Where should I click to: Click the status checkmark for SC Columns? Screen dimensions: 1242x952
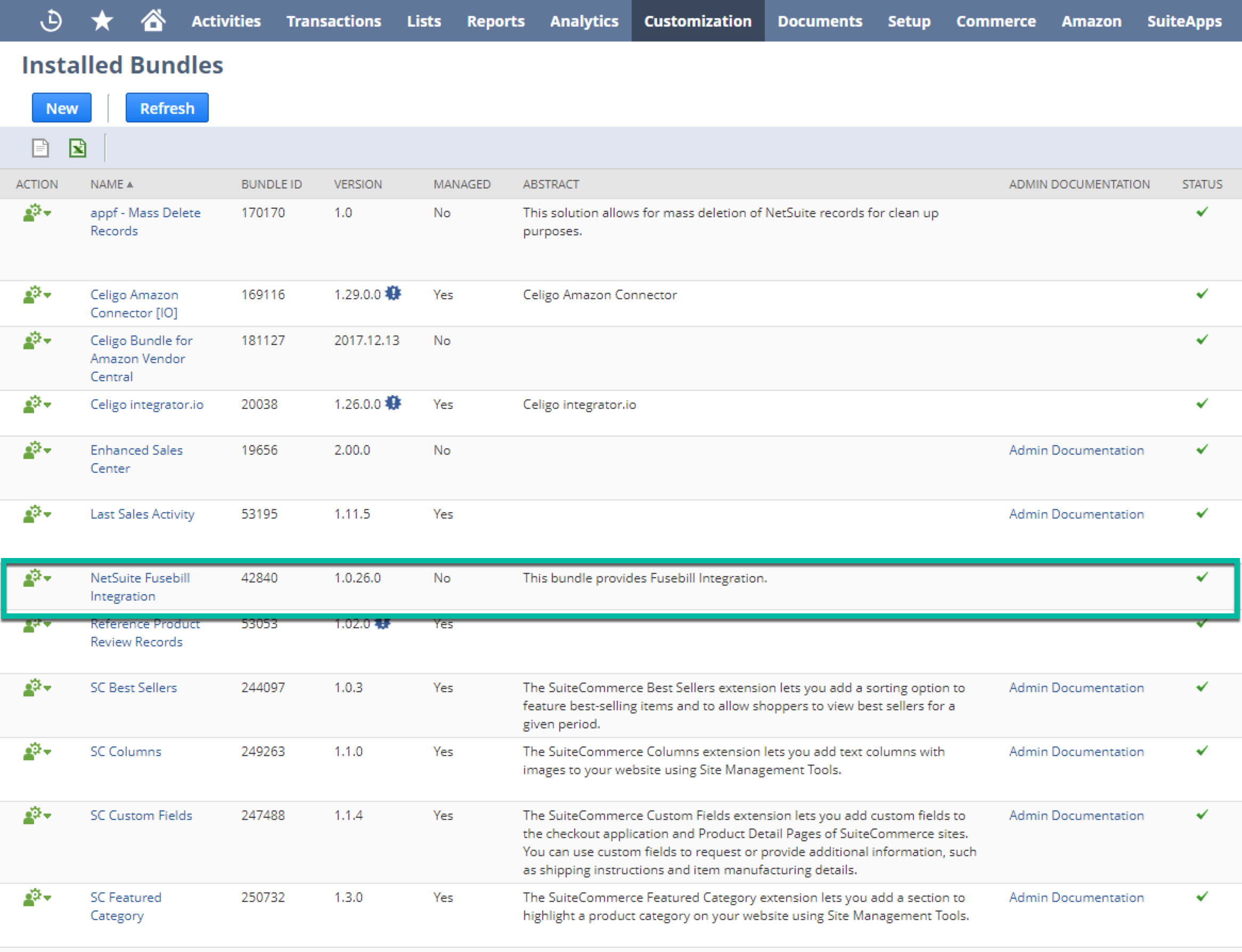[1202, 751]
